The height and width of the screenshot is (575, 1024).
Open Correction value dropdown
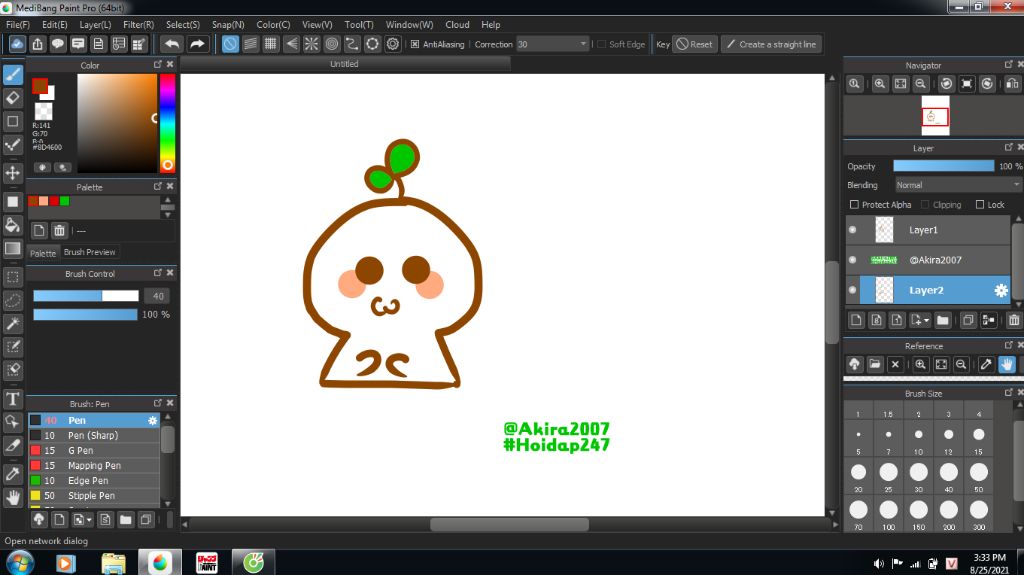click(583, 44)
